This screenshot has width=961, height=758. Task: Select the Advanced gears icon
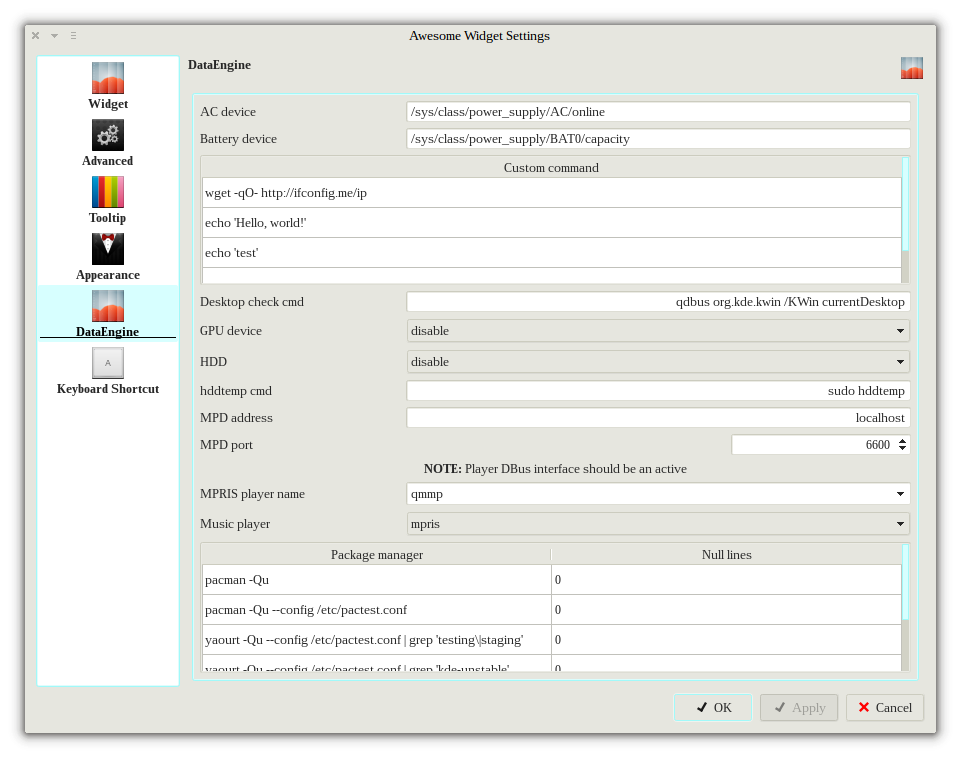point(108,135)
